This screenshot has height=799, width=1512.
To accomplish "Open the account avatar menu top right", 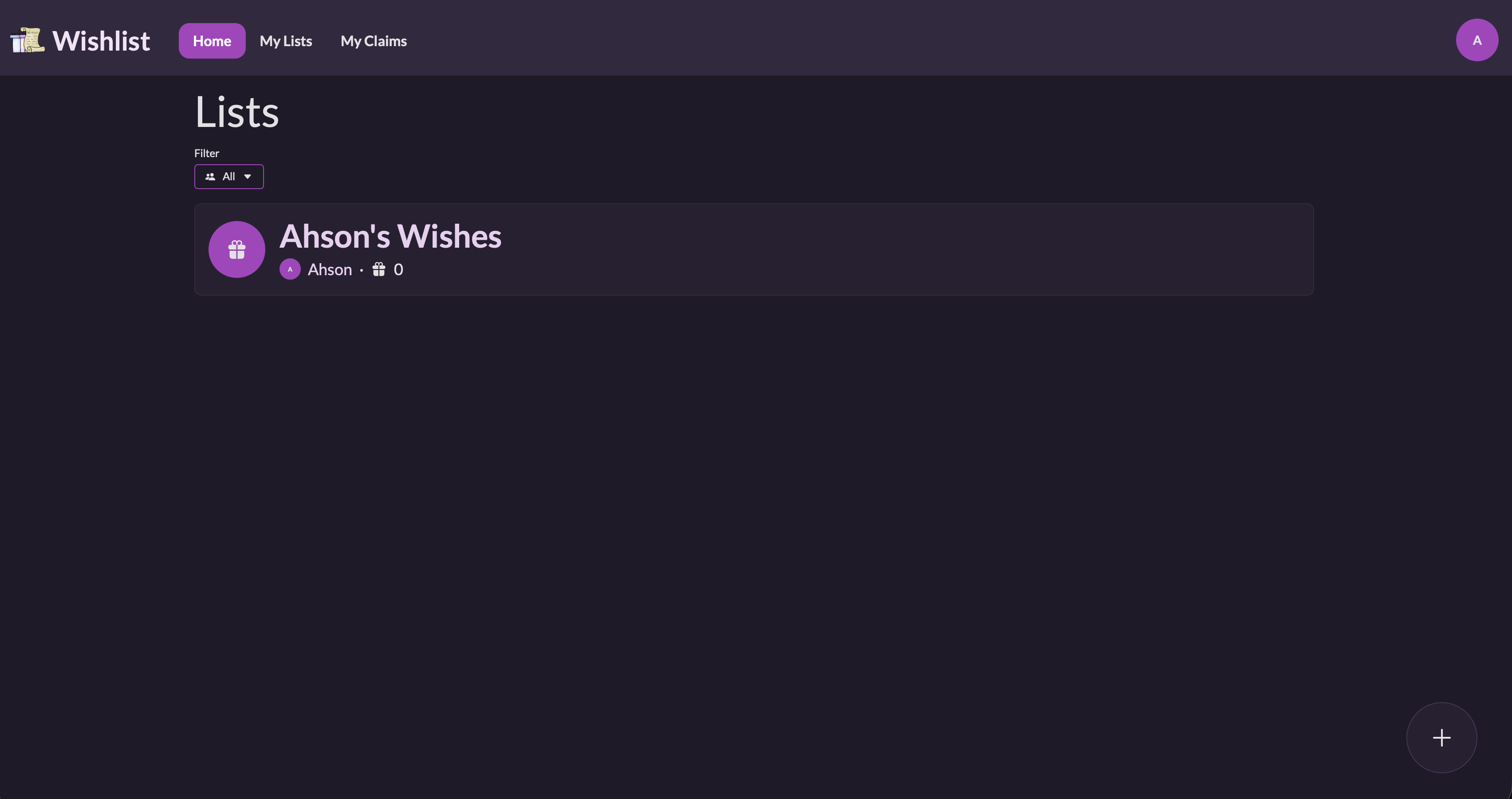I will tap(1476, 40).
